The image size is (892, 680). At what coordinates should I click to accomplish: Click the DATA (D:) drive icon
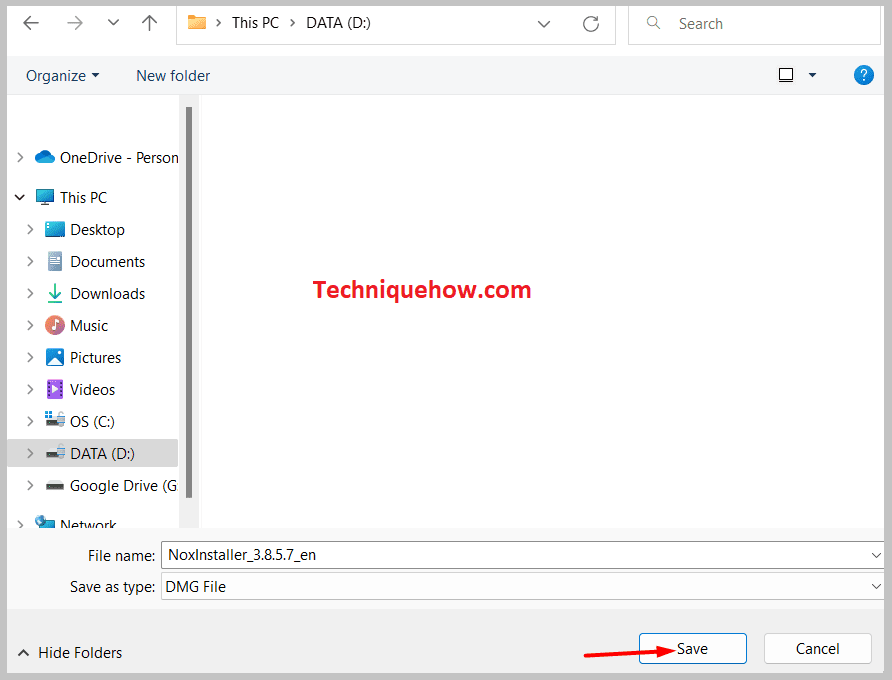(x=55, y=452)
